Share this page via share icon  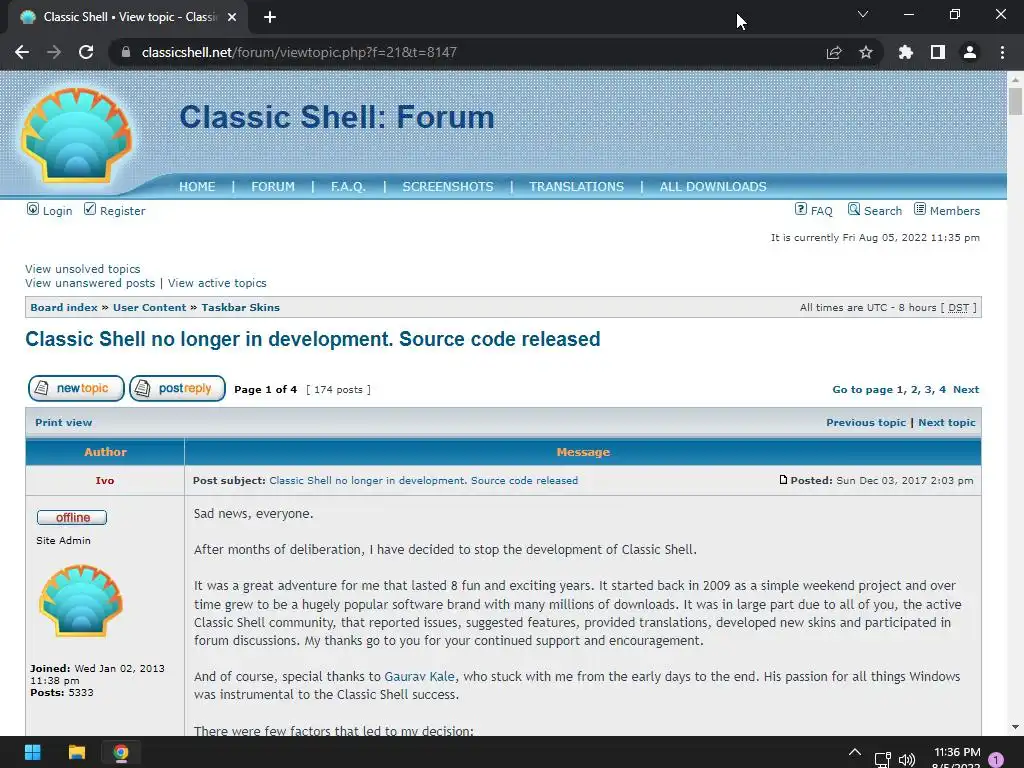pos(834,52)
